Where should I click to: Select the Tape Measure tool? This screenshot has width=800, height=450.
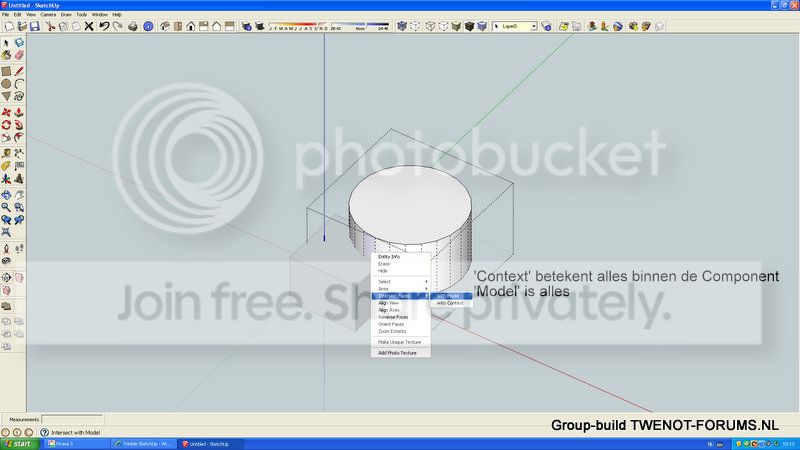pos(6,154)
